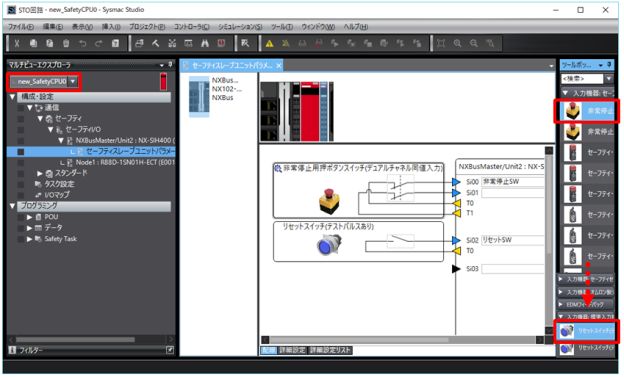Collapse the プログラミング section
624x377 pixels.
tap(12, 206)
